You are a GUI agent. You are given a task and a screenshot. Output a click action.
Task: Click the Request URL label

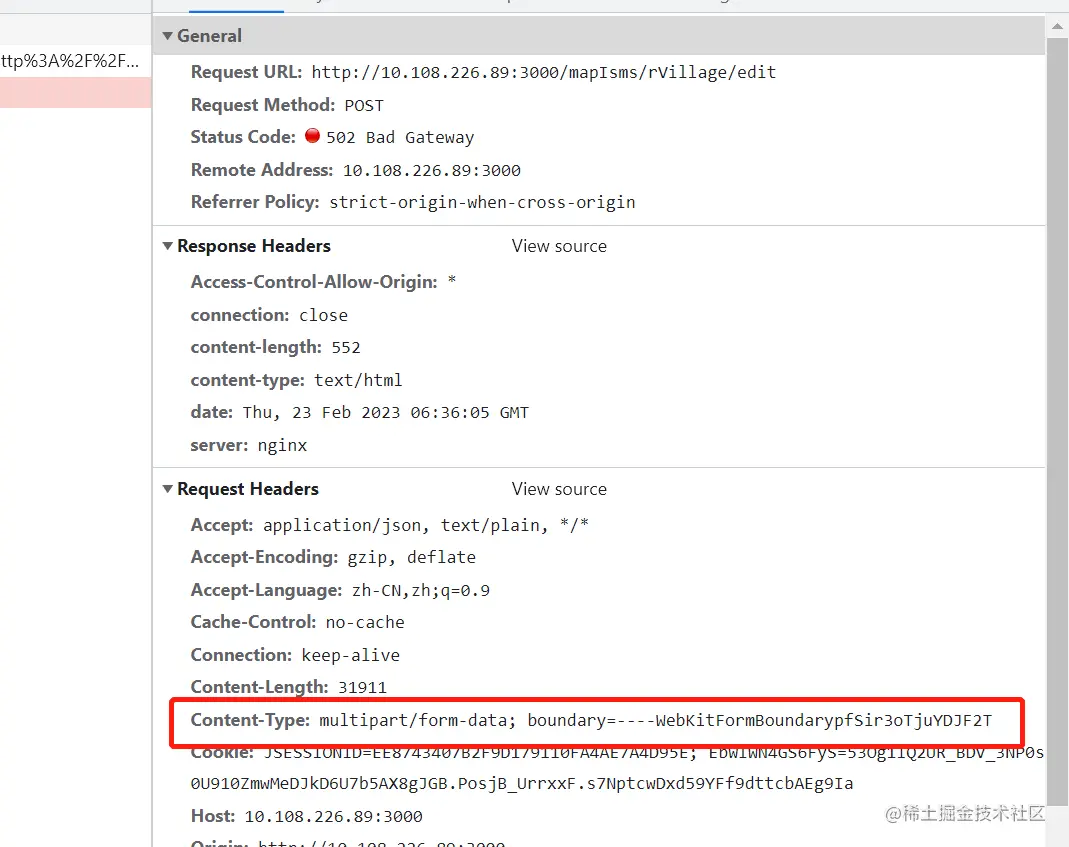point(246,72)
